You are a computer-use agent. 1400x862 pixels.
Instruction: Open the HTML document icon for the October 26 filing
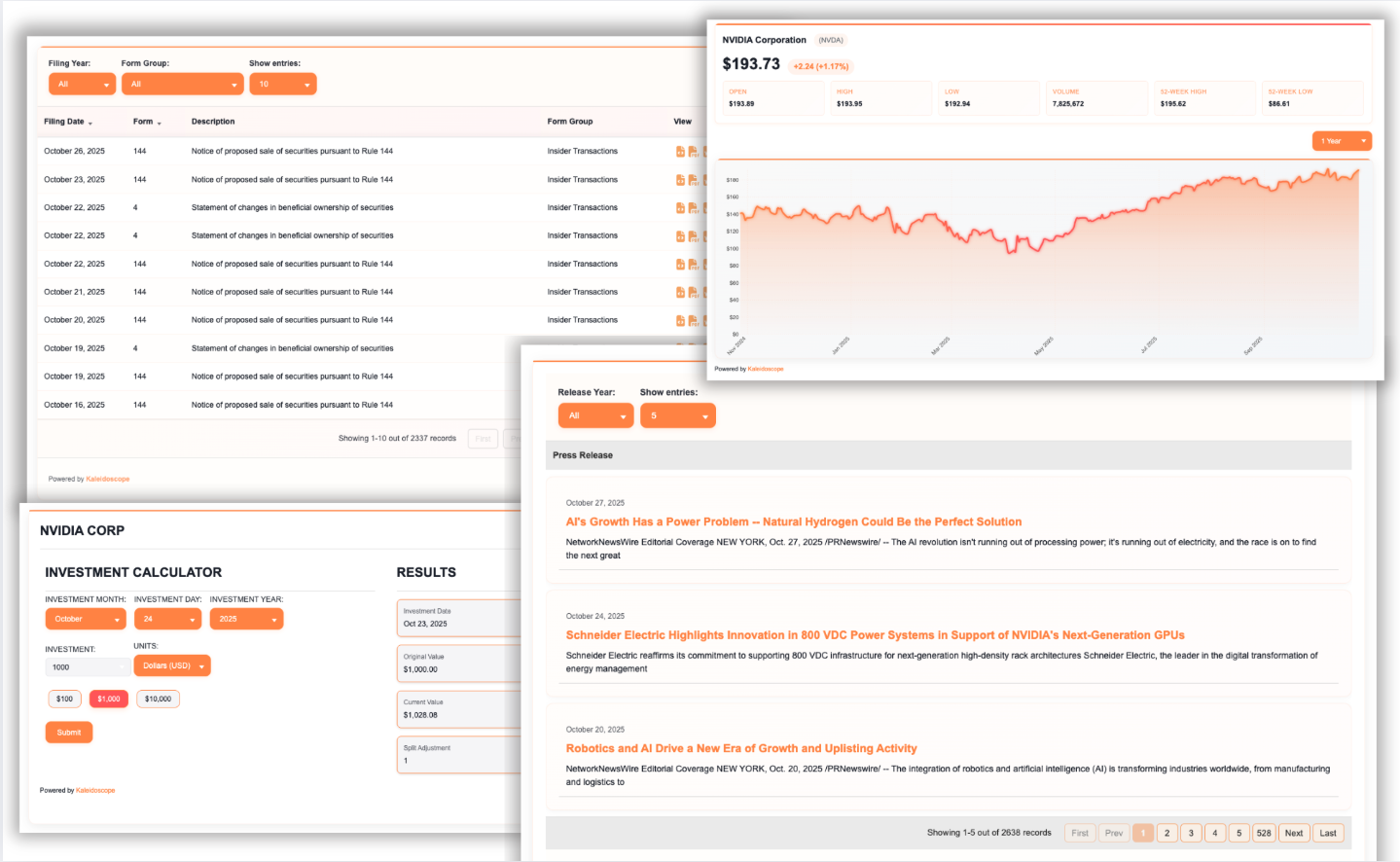click(x=680, y=151)
